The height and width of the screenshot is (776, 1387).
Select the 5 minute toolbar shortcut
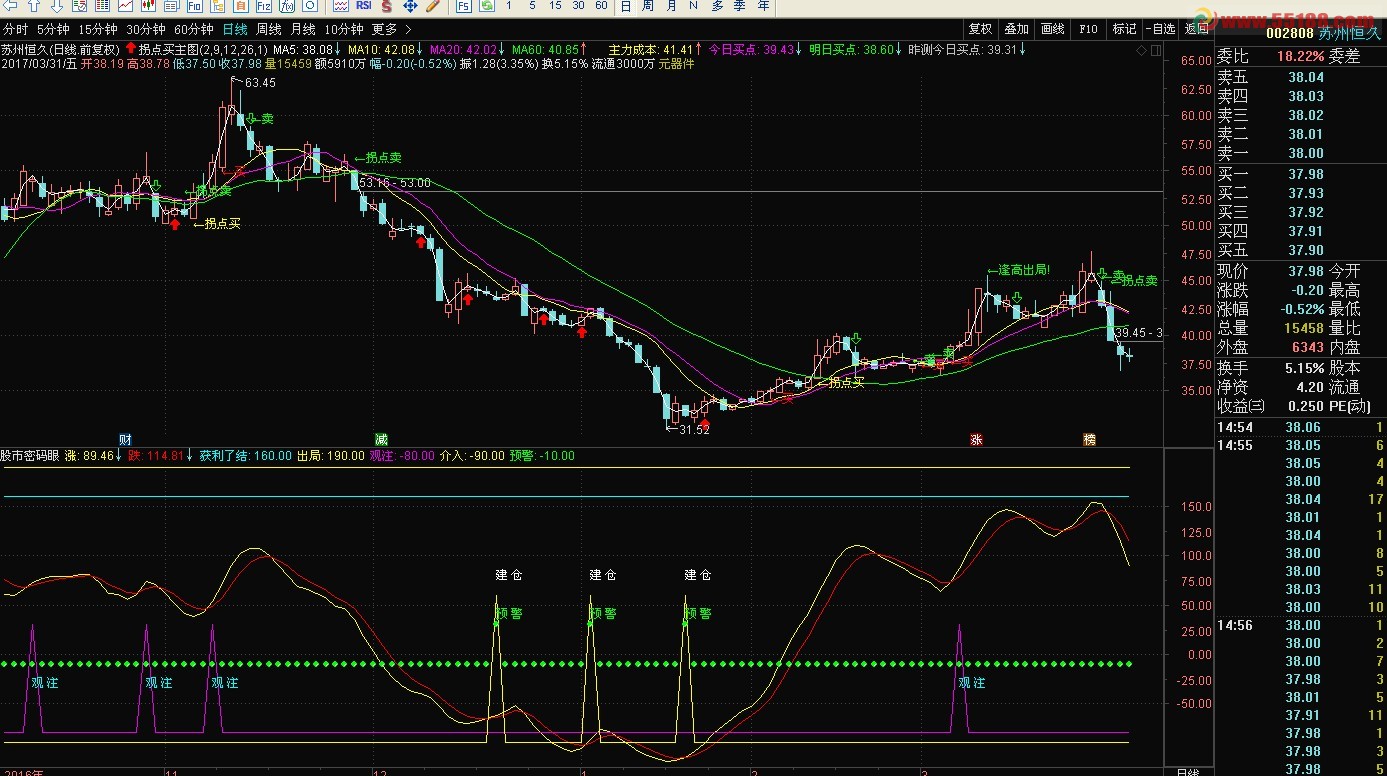pos(530,6)
